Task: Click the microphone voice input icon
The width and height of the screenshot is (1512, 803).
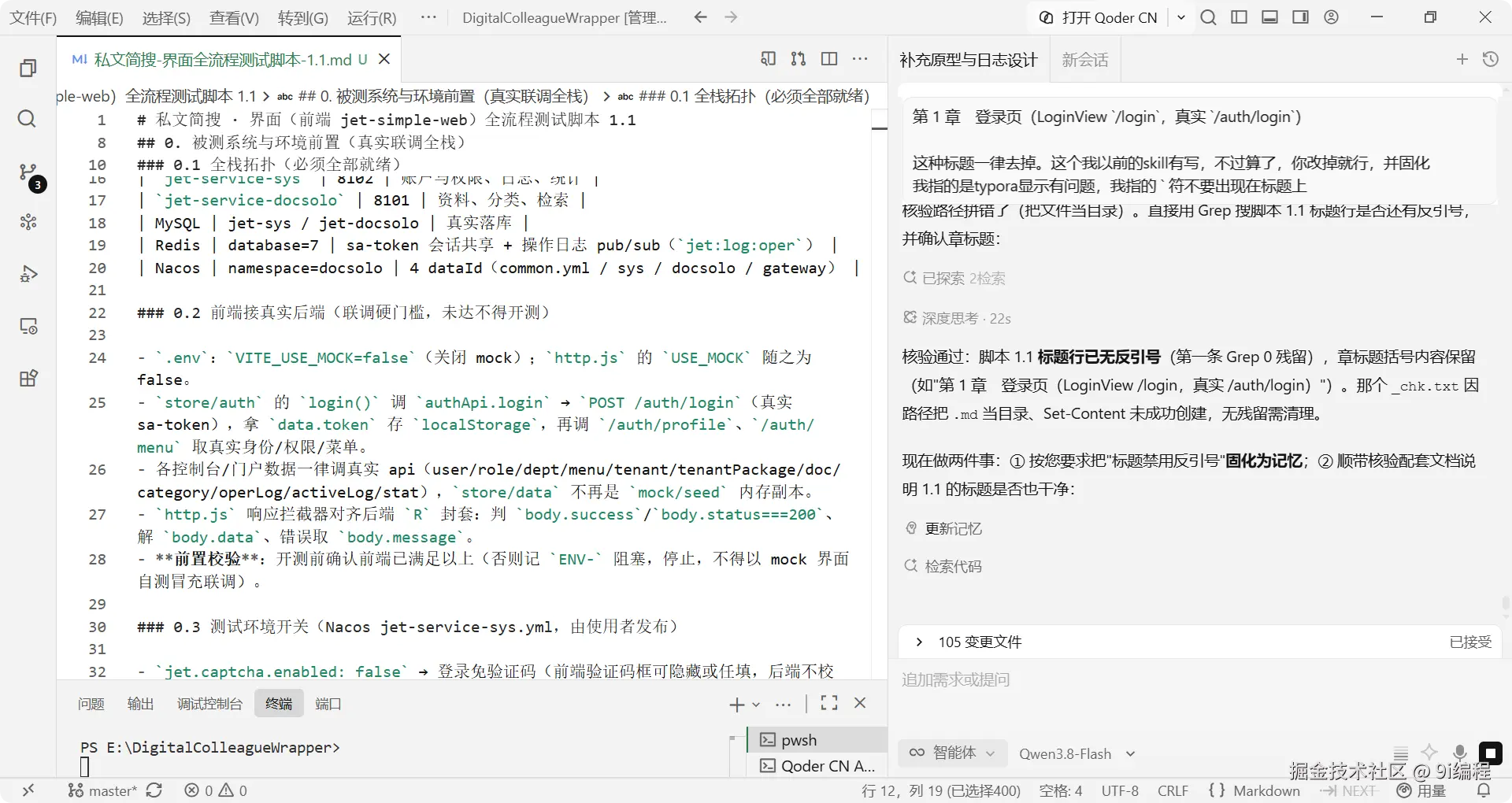Action: pyautogui.click(x=1459, y=753)
